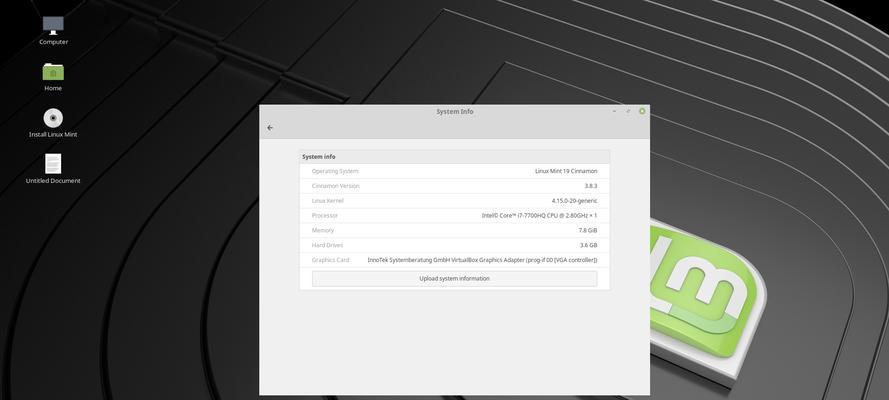Click the 'Cinnamon Version' label
The image size is (889, 400).
(336, 186)
